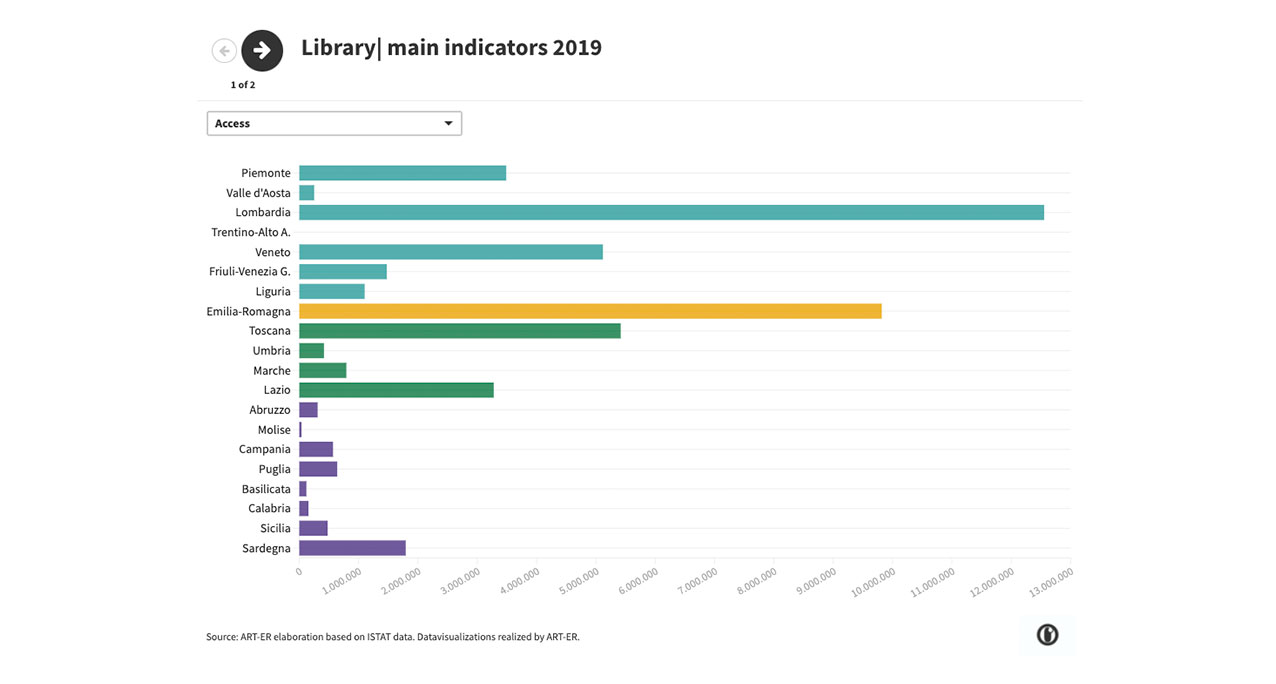The image size is (1276, 684).
Task: Click the Sardegna purple bar
Action: 352,548
